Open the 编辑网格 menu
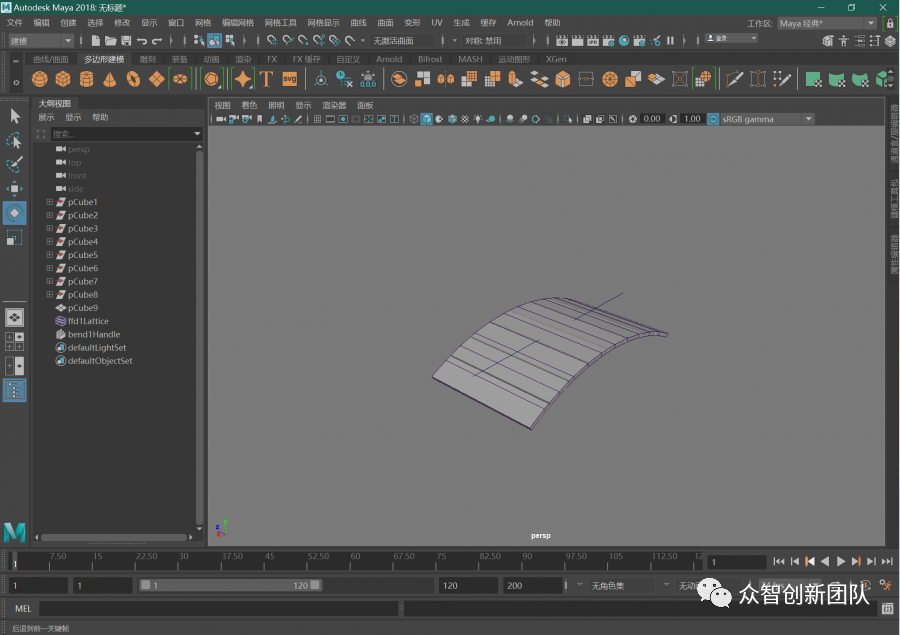Screen dimensions: 900x635 coord(237,22)
